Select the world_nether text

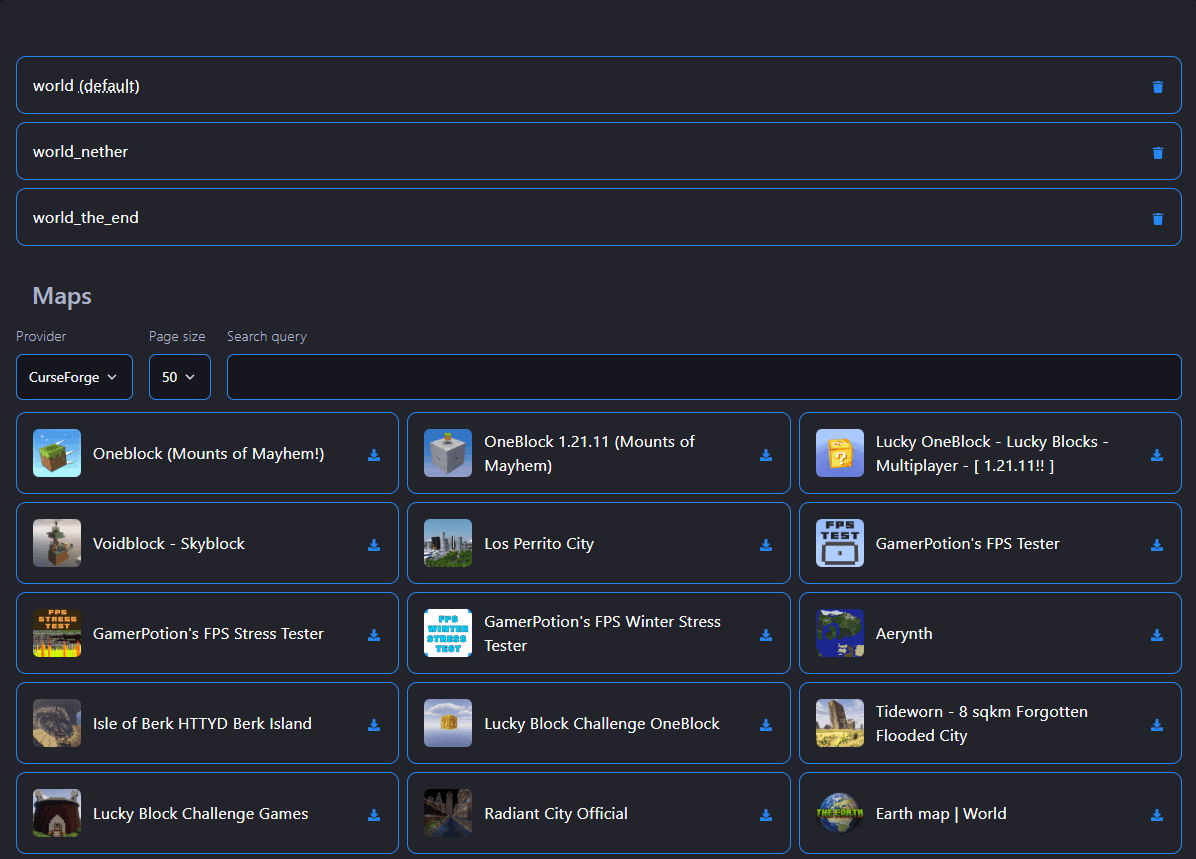80,152
